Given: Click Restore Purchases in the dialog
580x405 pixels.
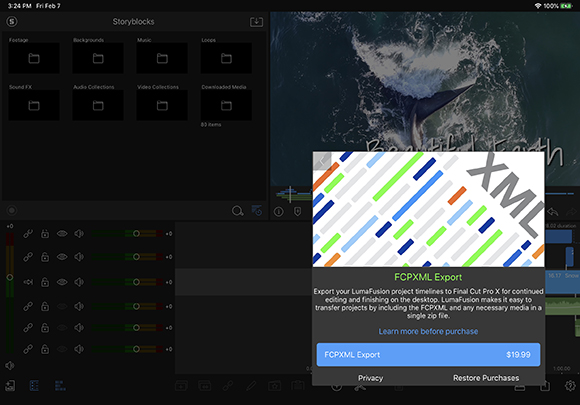Looking at the screenshot, I should [x=486, y=378].
